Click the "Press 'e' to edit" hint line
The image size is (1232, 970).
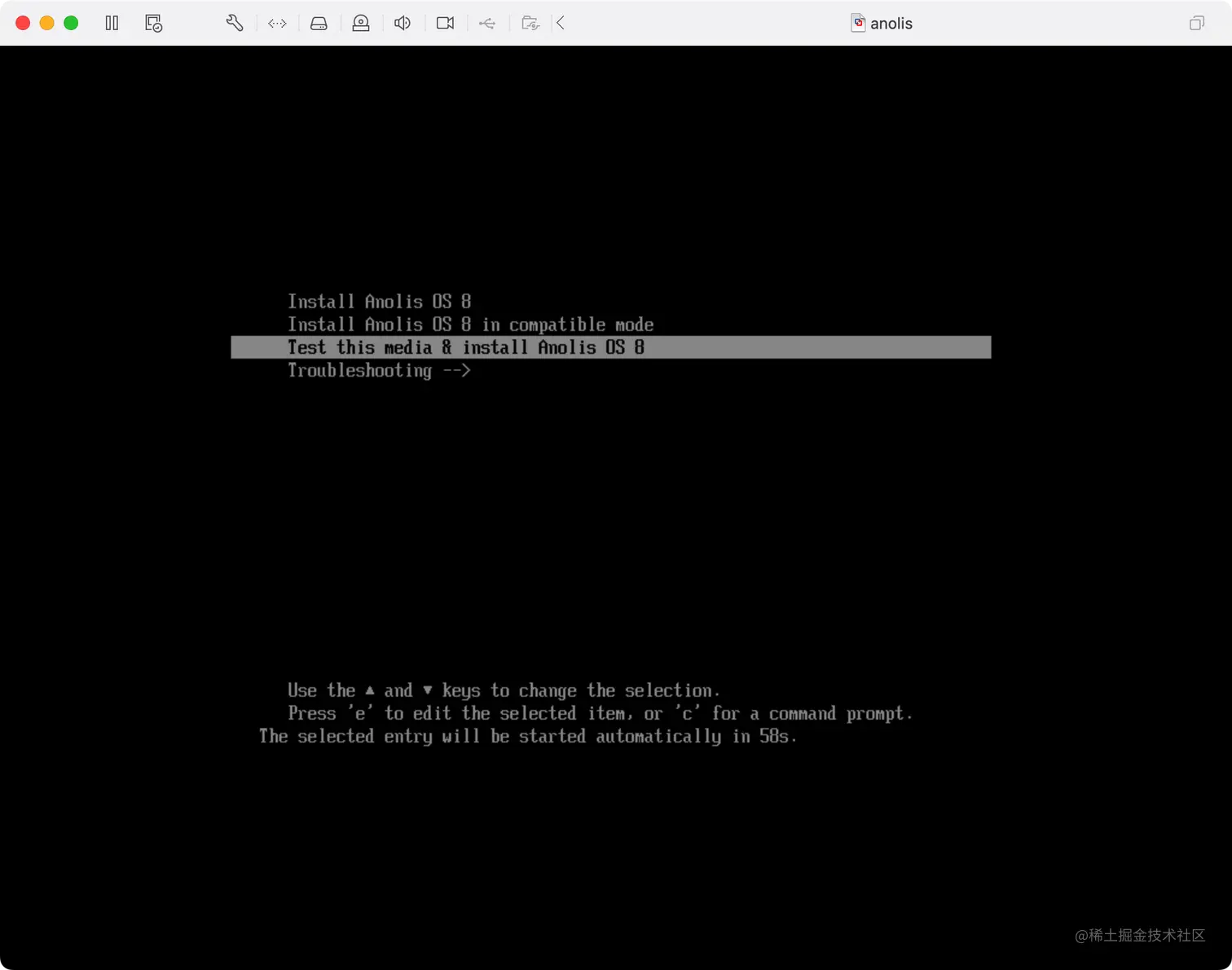pyautogui.click(x=601, y=713)
